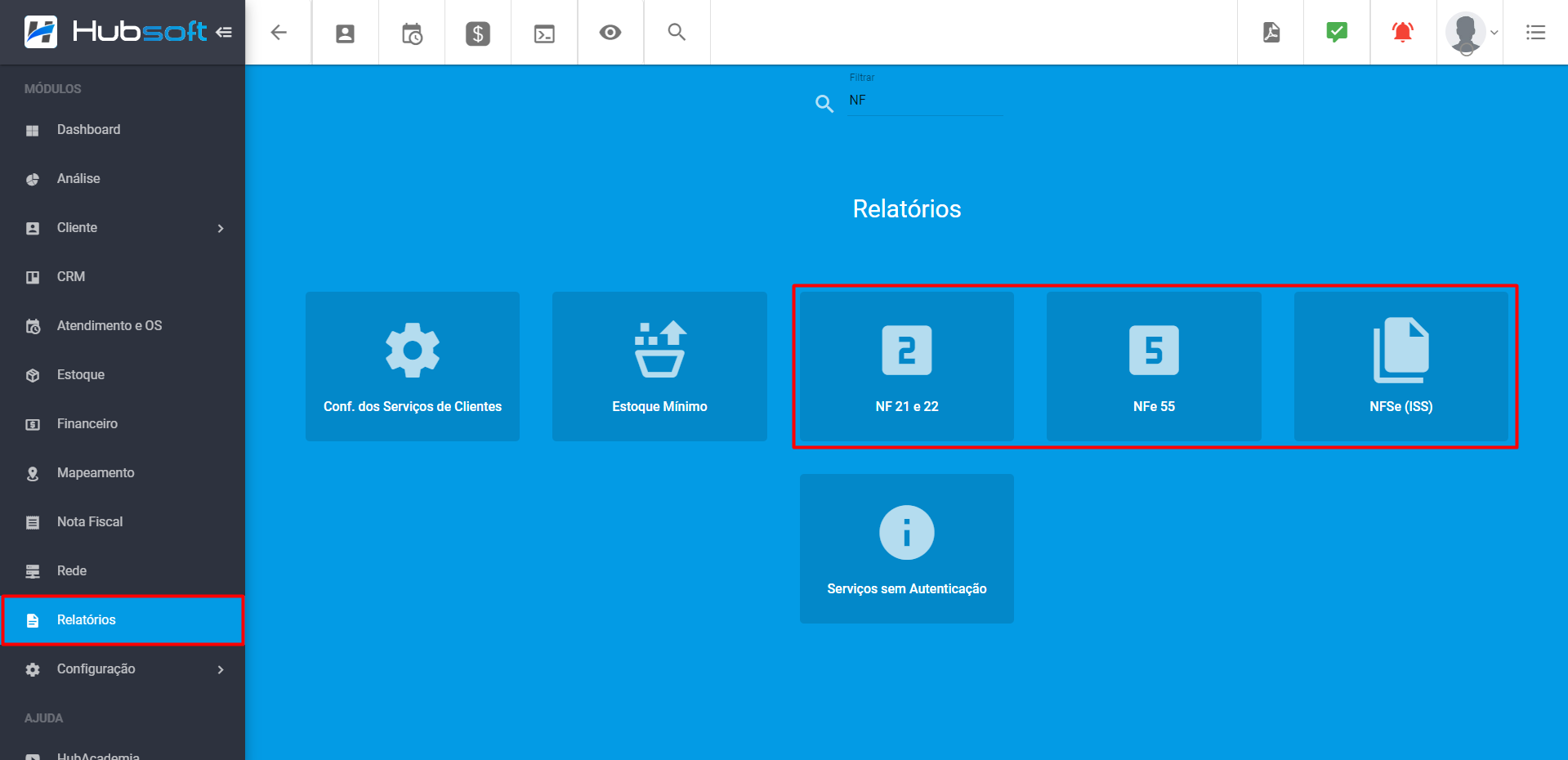Open the Análise module
The height and width of the screenshot is (760, 1568).
coord(123,179)
